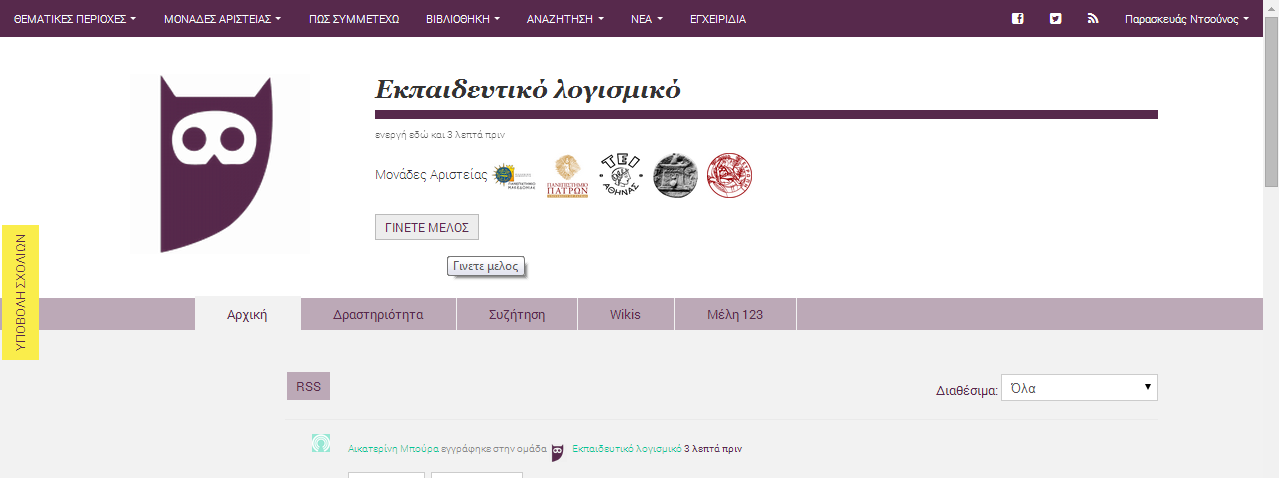Open the yellow ΥΠΟΒΟΛΗ ΣΧΟΛΙΩΝ side tab
Viewport: 1279px width, 478px height.
pos(20,292)
